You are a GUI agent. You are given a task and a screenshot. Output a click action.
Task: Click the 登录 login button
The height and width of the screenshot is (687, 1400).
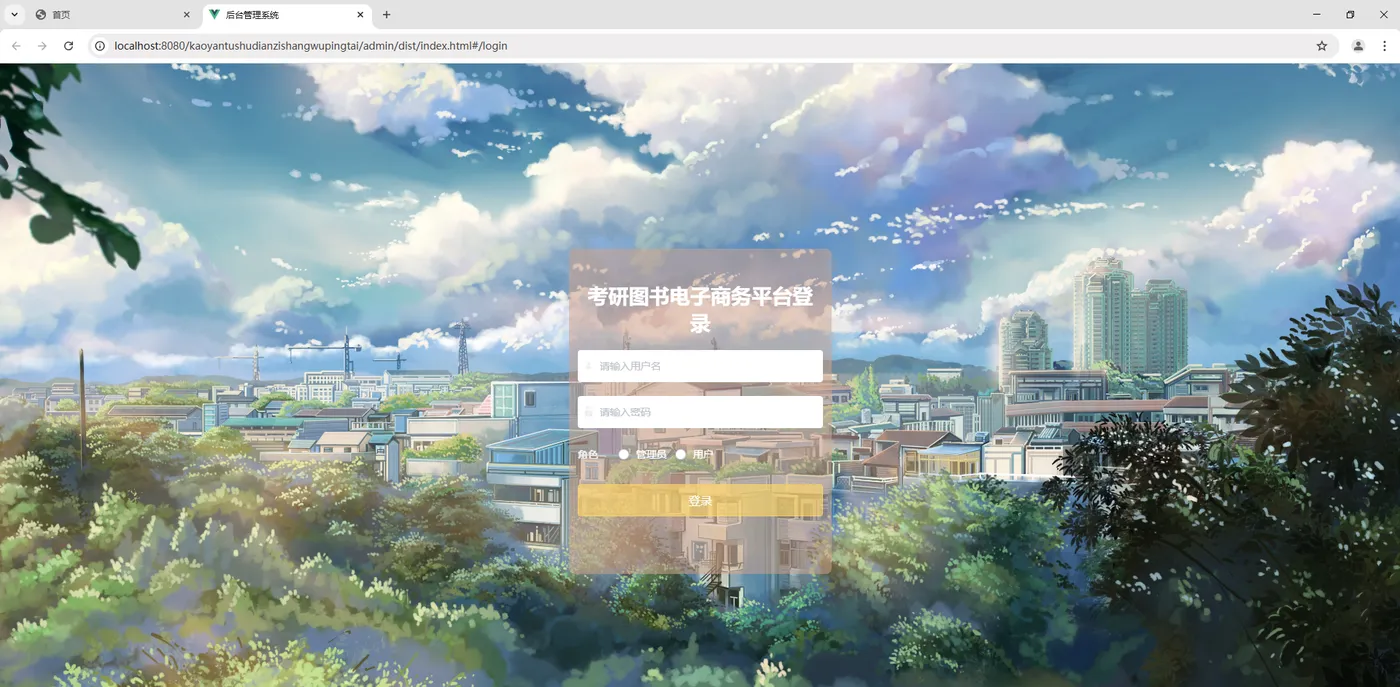tap(700, 501)
